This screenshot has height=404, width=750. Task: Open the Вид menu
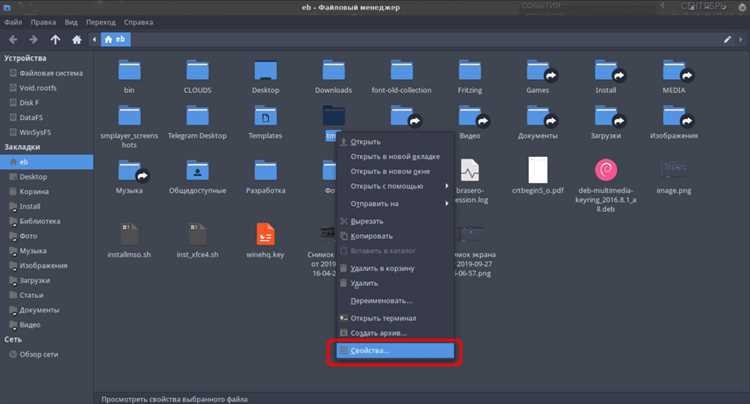pyautogui.click(x=71, y=22)
